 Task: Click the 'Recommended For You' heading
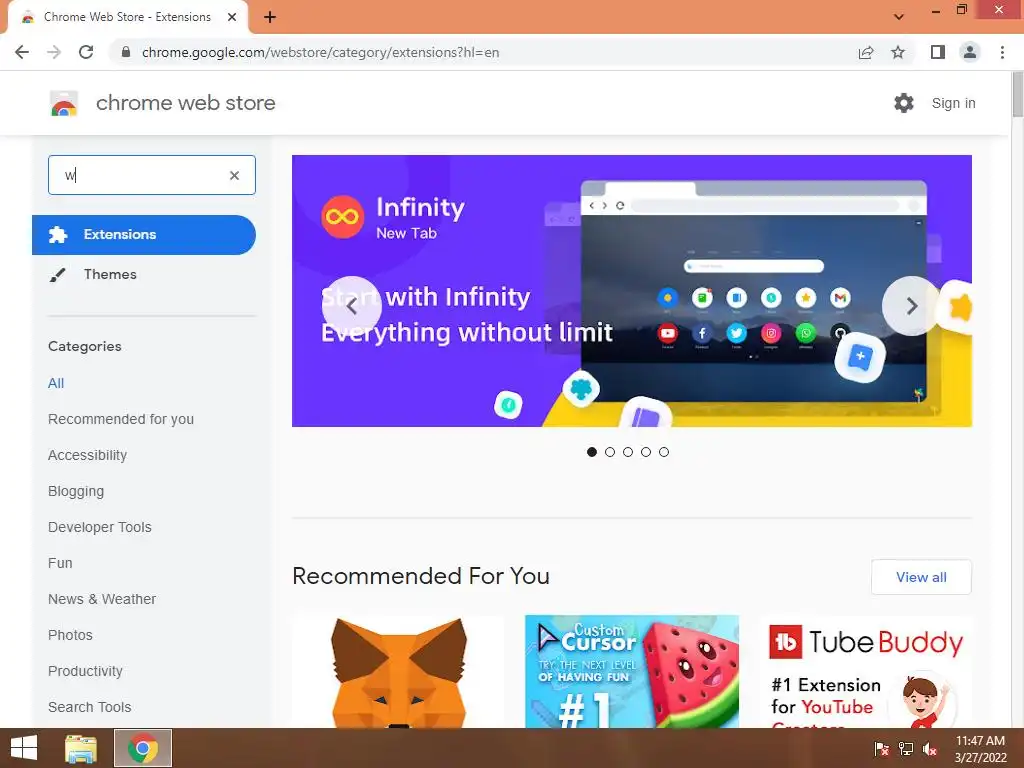click(421, 576)
